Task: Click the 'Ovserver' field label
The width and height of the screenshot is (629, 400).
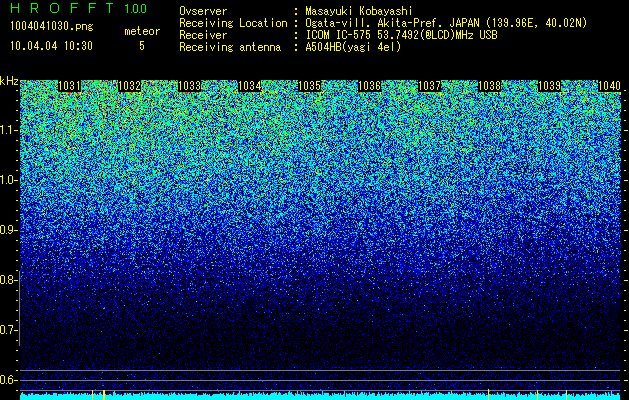Action: [x=203, y=11]
